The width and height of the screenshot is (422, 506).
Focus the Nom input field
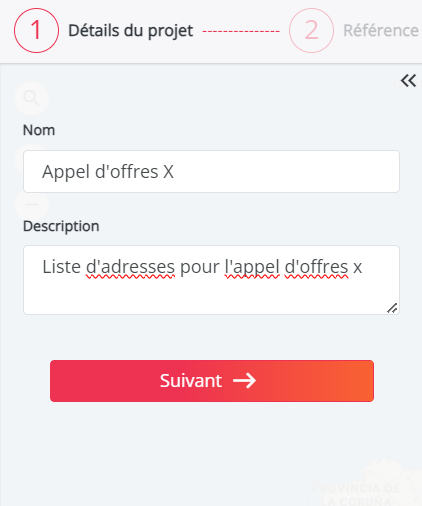[x=211, y=172]
